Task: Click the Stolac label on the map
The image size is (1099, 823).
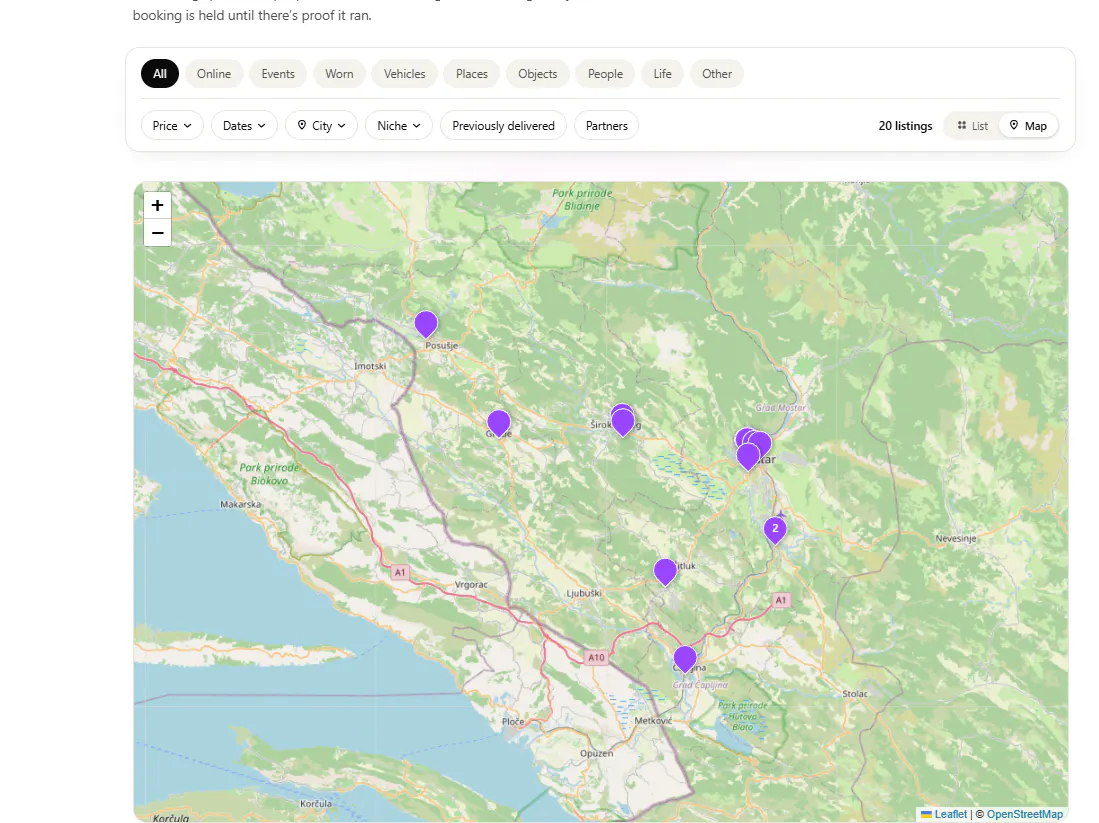Action: tap(855, 693)
